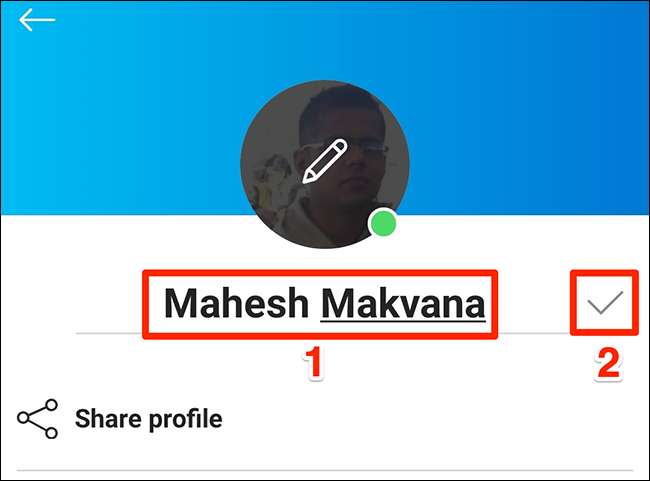Open the Share profile option
The width and height of the screenshot is (650, 481).
click(148, 419)
